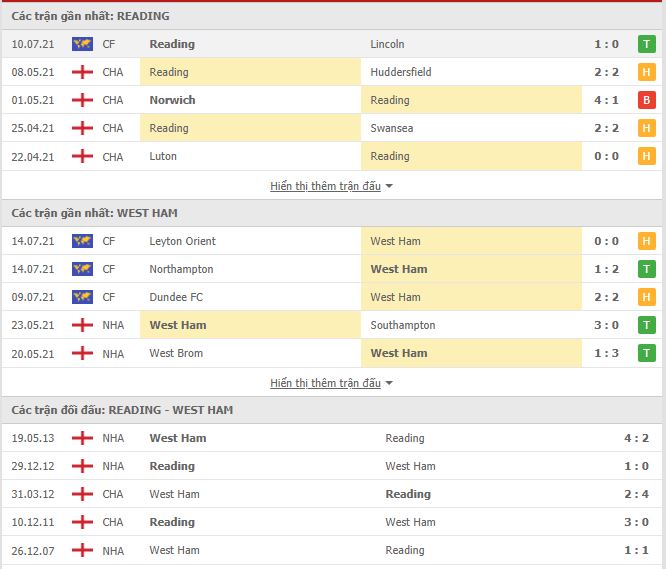Click England flag in West Ham-Southampton row
Image resolution: width=666 pixels, height=569 pixels.
[x=82, y=325]
